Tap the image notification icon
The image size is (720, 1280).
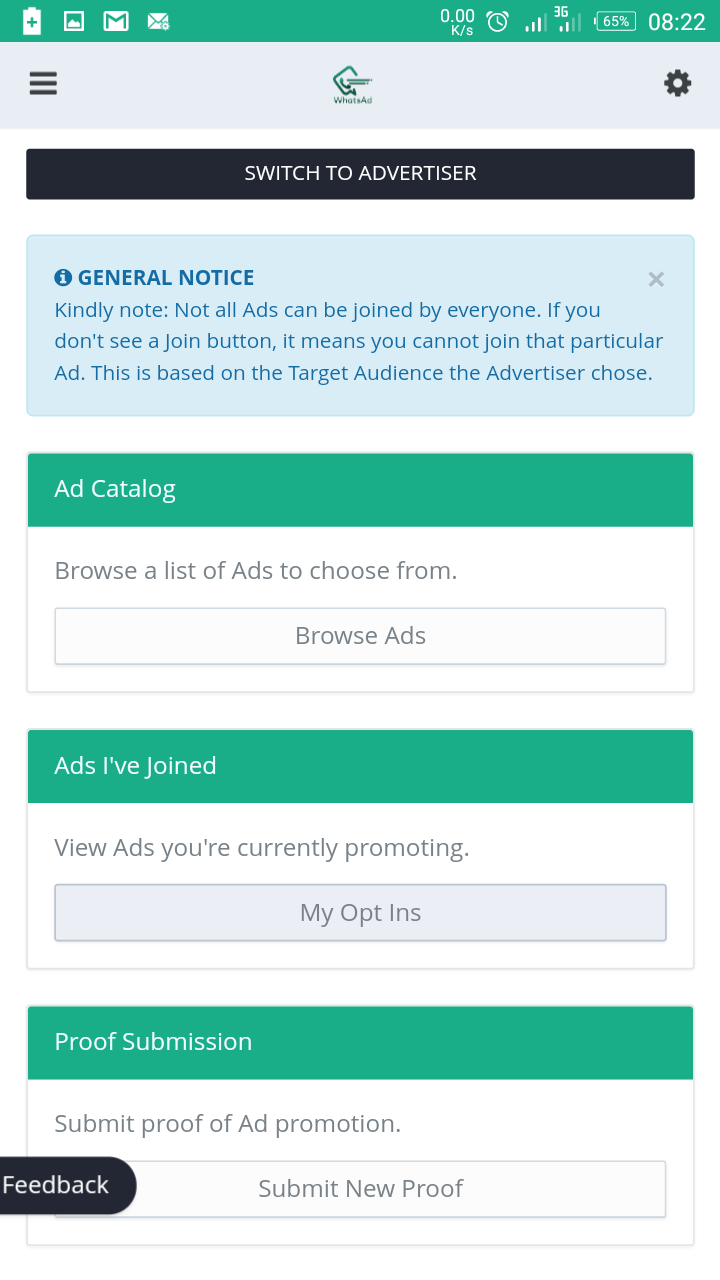point(74,21)
